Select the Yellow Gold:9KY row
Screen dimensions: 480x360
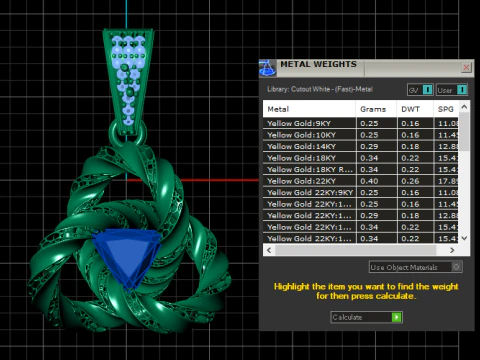[361, 123]
